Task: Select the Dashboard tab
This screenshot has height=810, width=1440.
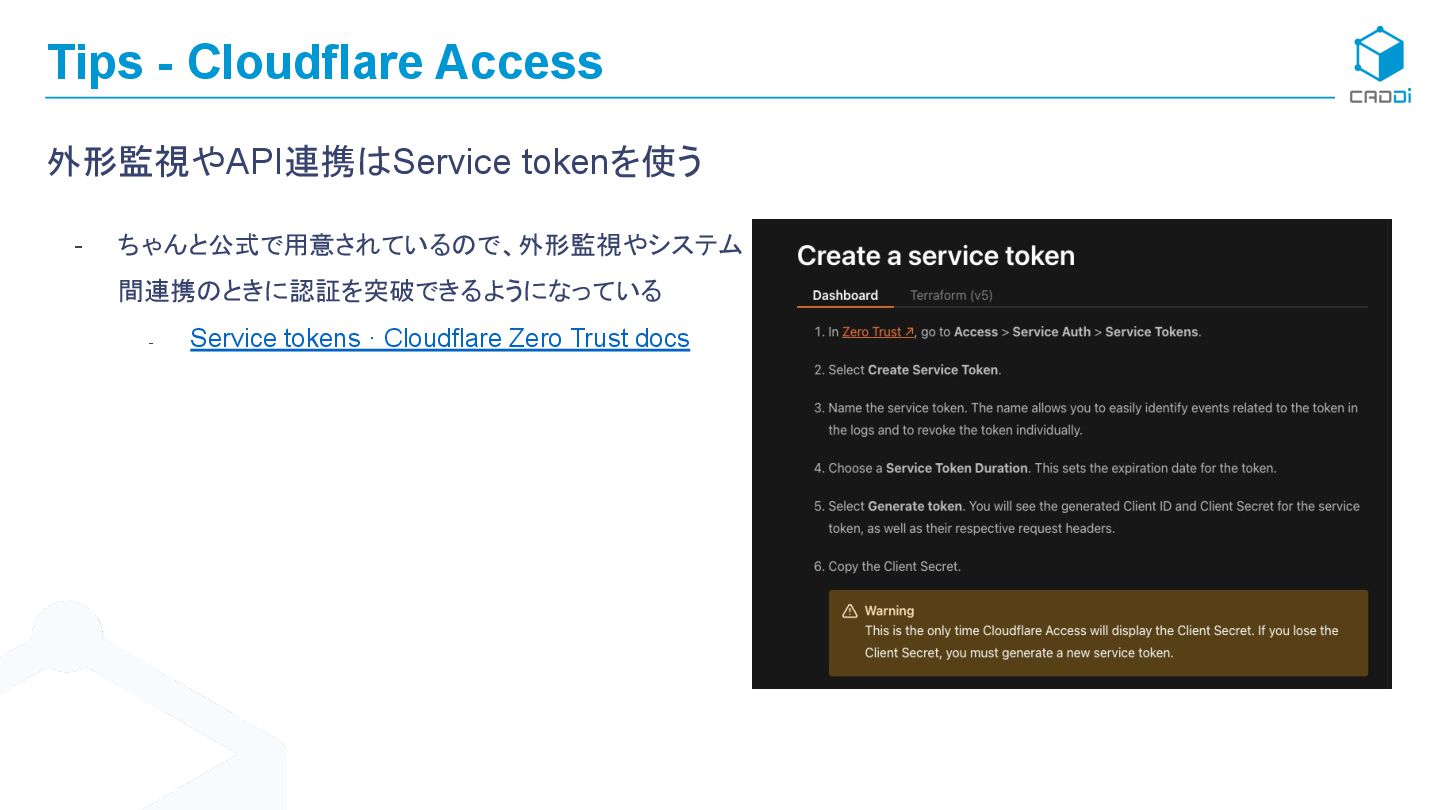Action: 845,295
